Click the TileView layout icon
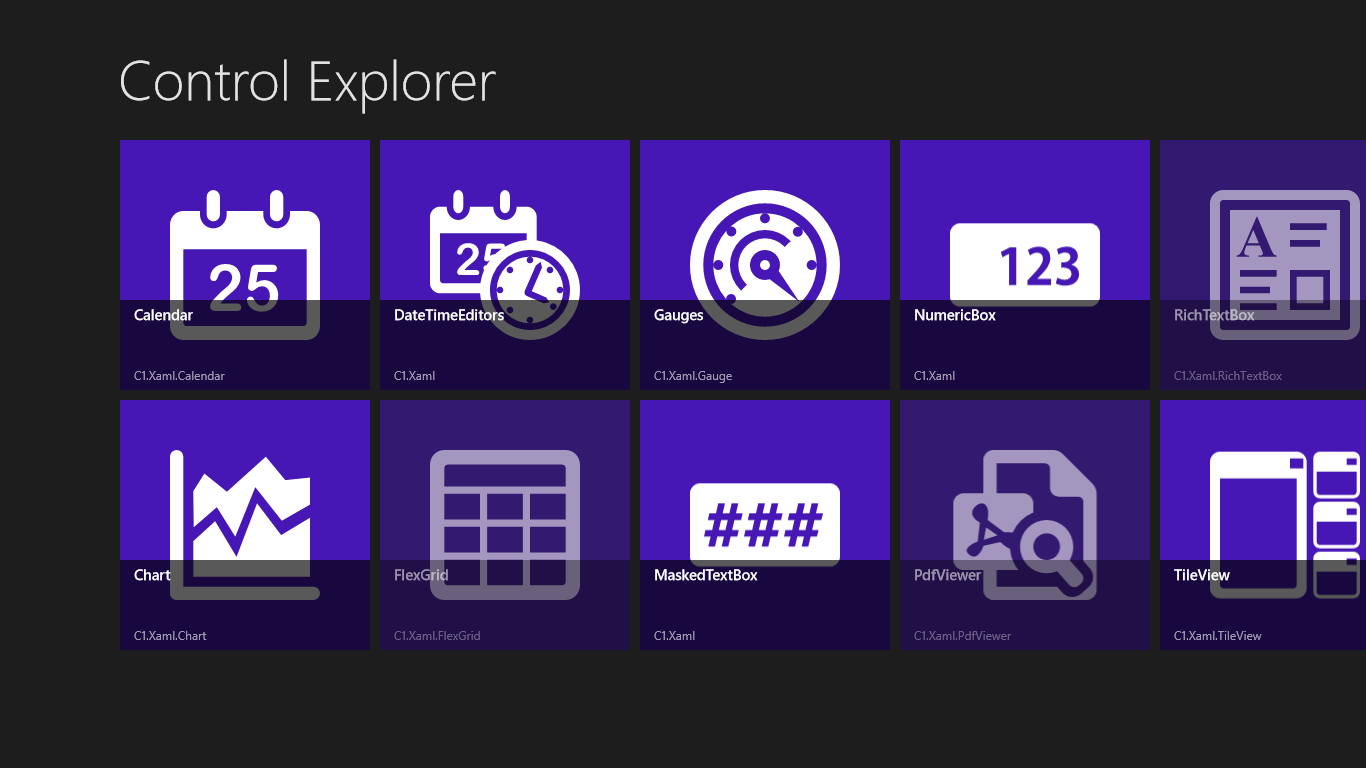1366x768 pixels. [1285, 525]
